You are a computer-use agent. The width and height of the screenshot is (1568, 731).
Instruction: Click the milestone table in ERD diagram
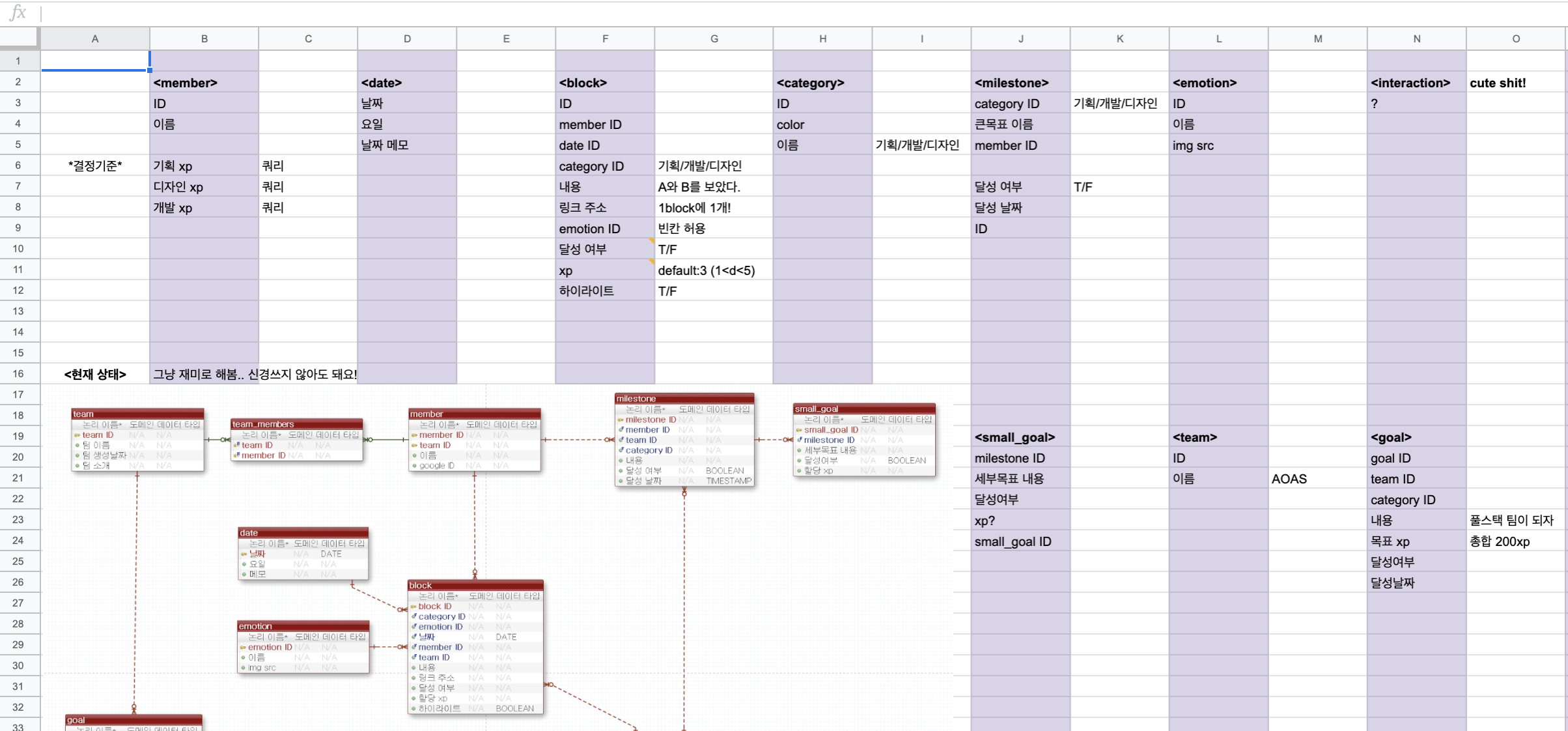click(x=684, y=440)
